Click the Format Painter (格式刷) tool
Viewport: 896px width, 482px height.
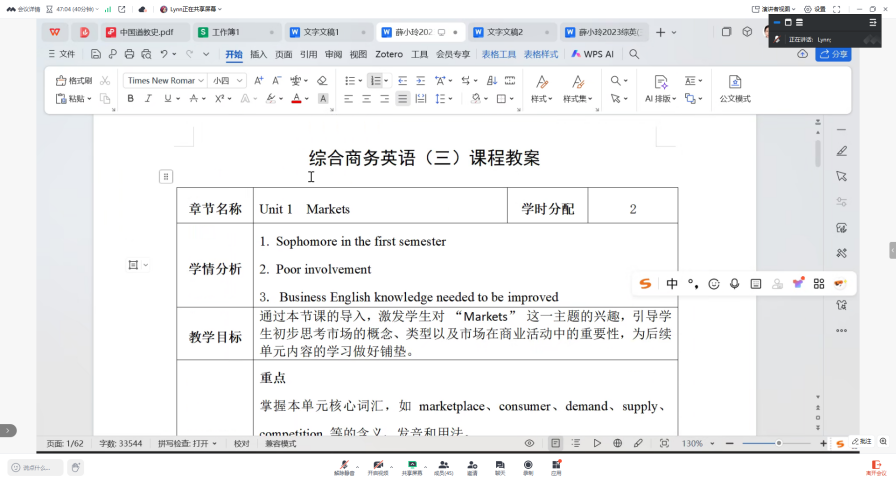[74, 80]
